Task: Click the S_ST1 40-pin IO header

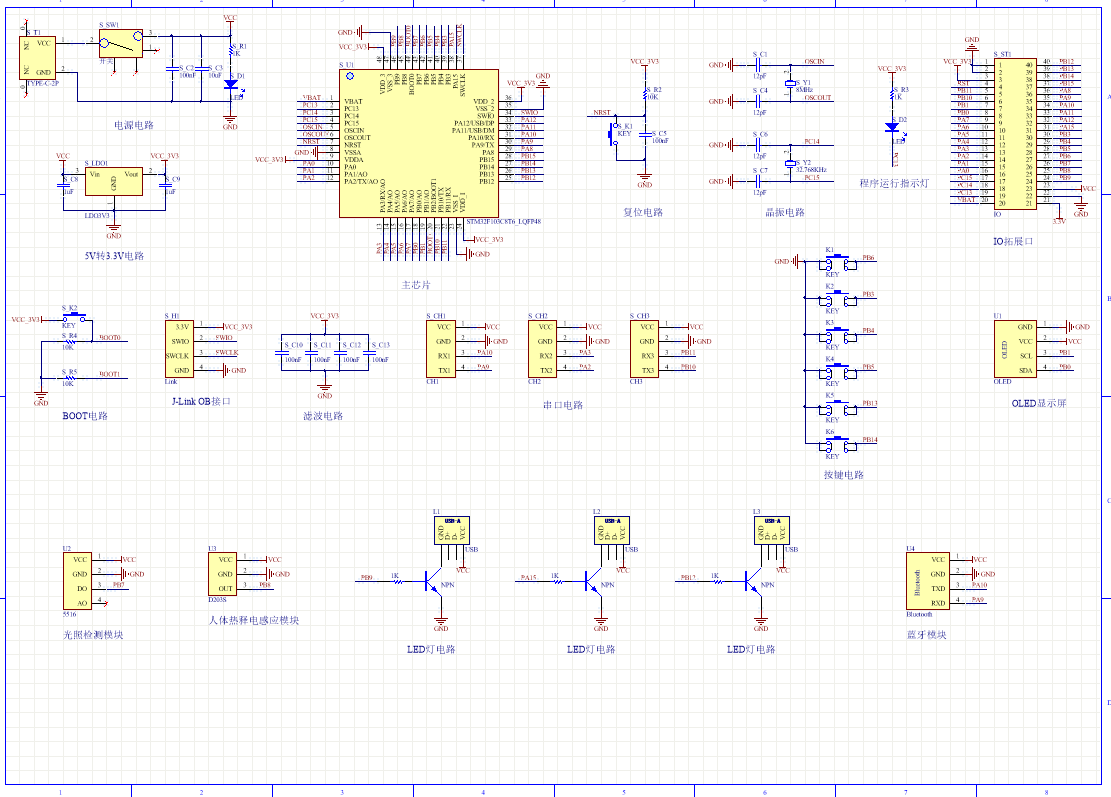Action: tap(1015, 134)
